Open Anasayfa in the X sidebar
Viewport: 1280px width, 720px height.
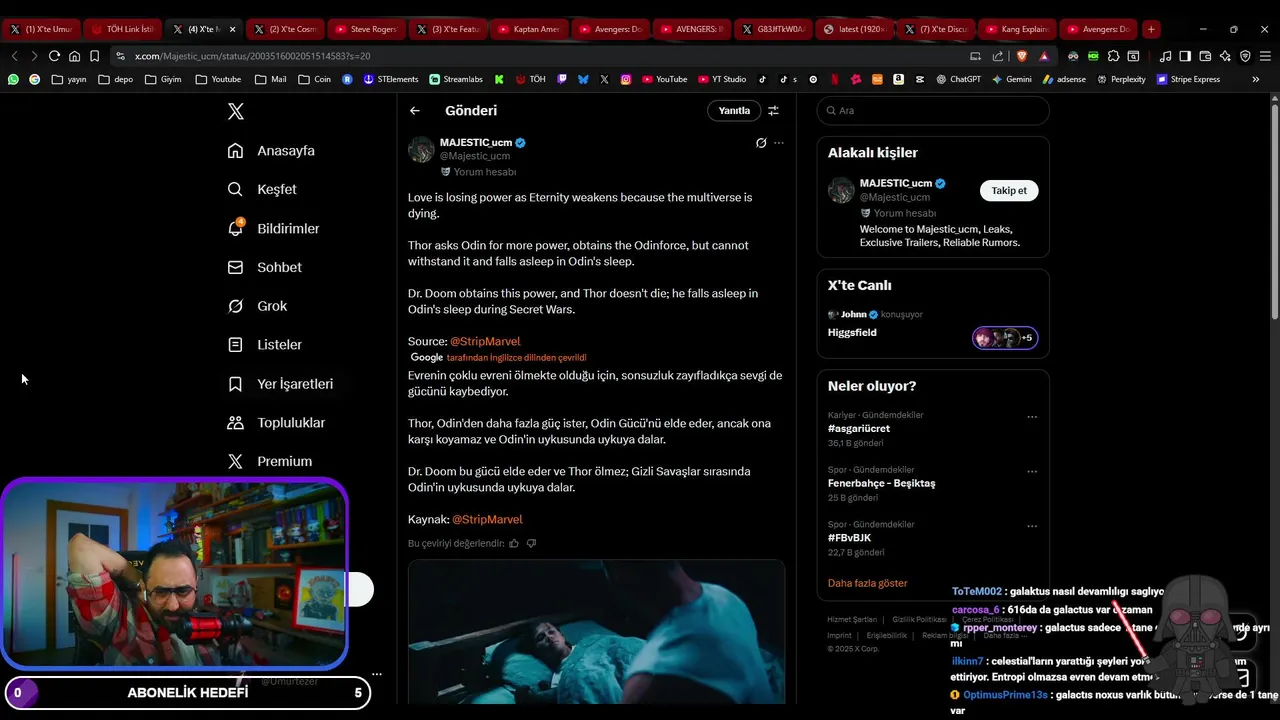coord(271,151)
